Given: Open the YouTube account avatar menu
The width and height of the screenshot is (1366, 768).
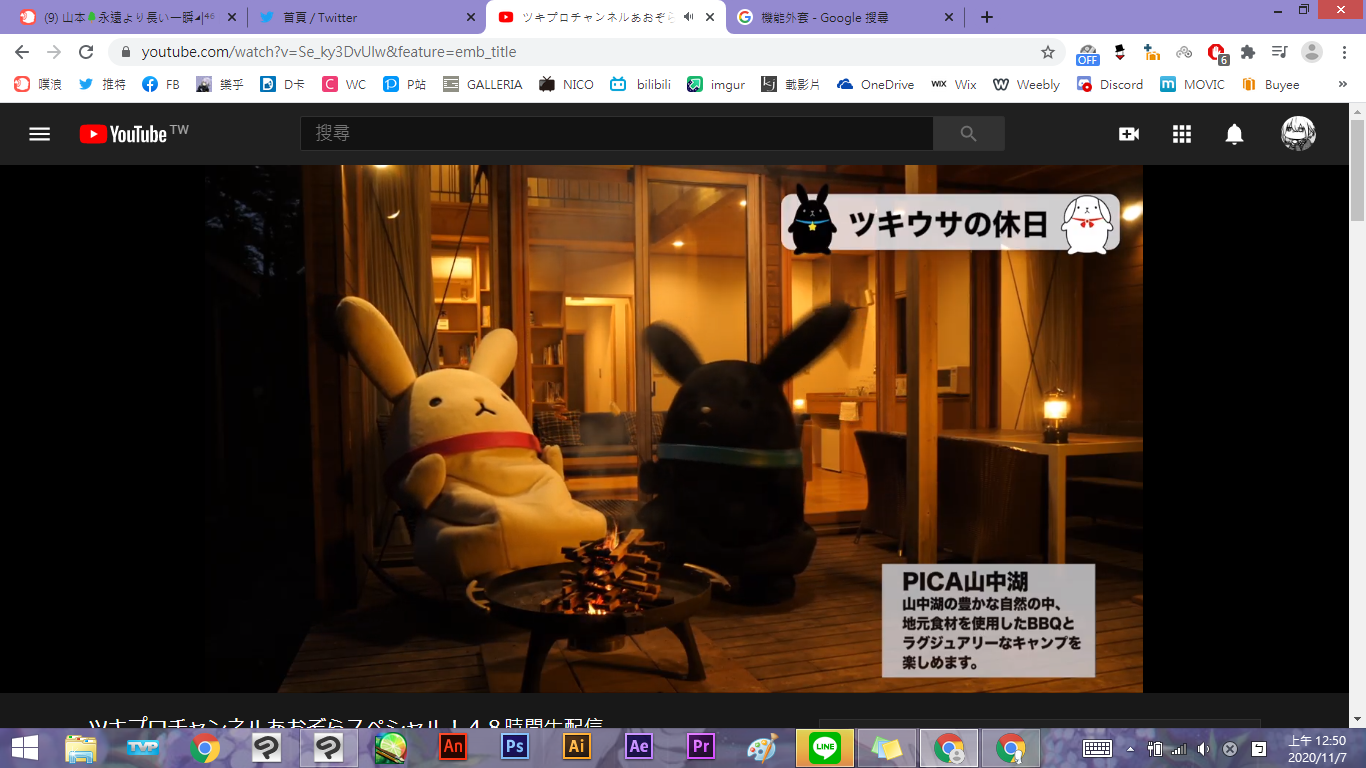Looking at the screenshot, I should pyautogui.click(x=1299, y=134).
